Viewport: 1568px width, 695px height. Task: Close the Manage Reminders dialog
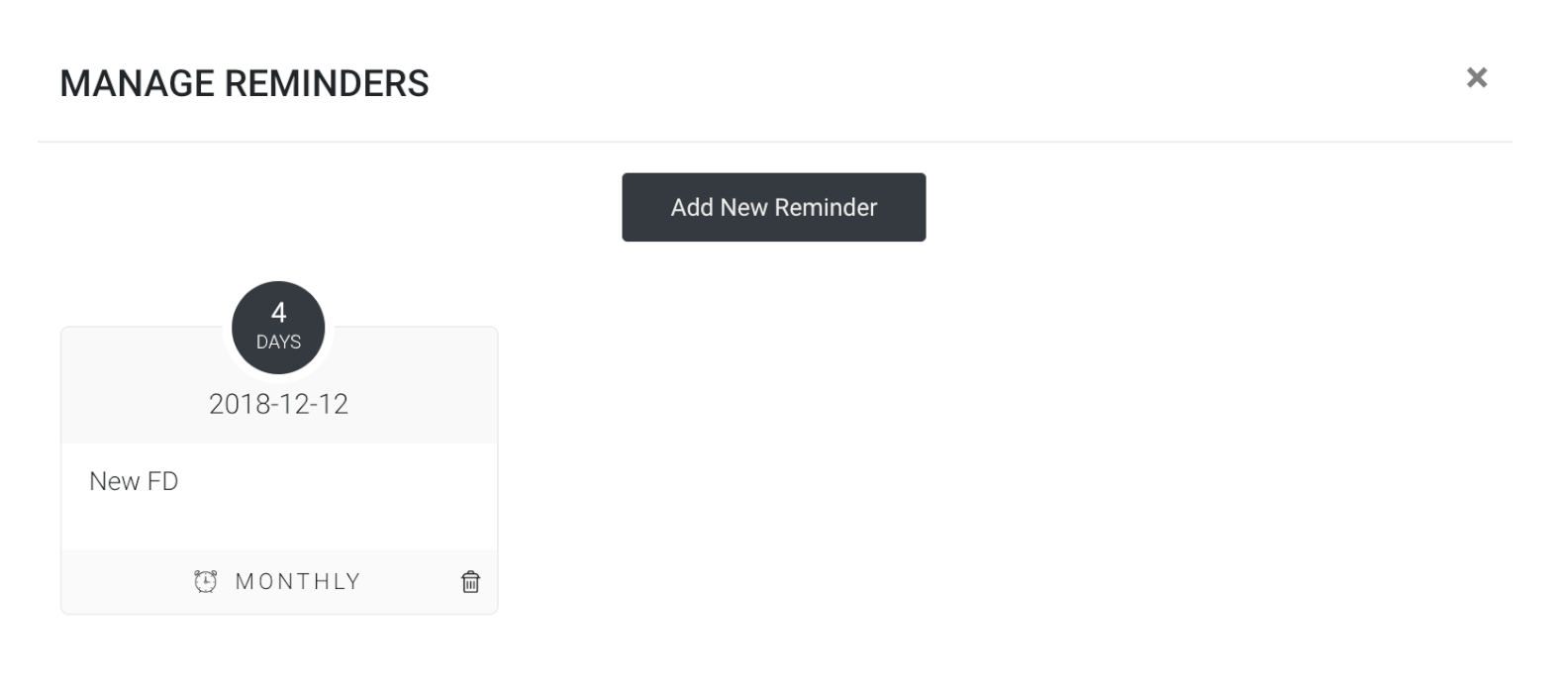(x=1476, y=78)
